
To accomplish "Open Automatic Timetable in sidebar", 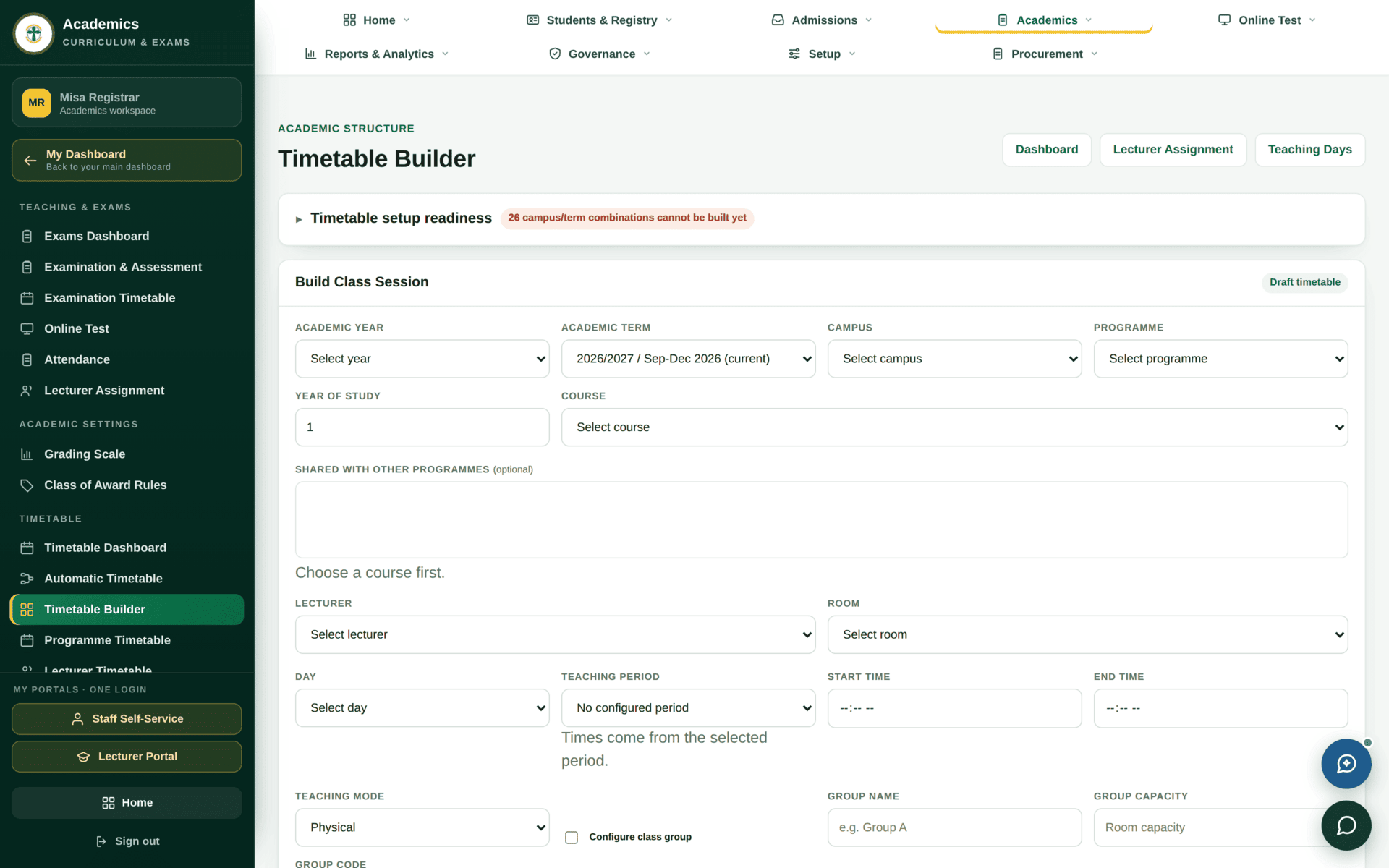I will 127,579.
